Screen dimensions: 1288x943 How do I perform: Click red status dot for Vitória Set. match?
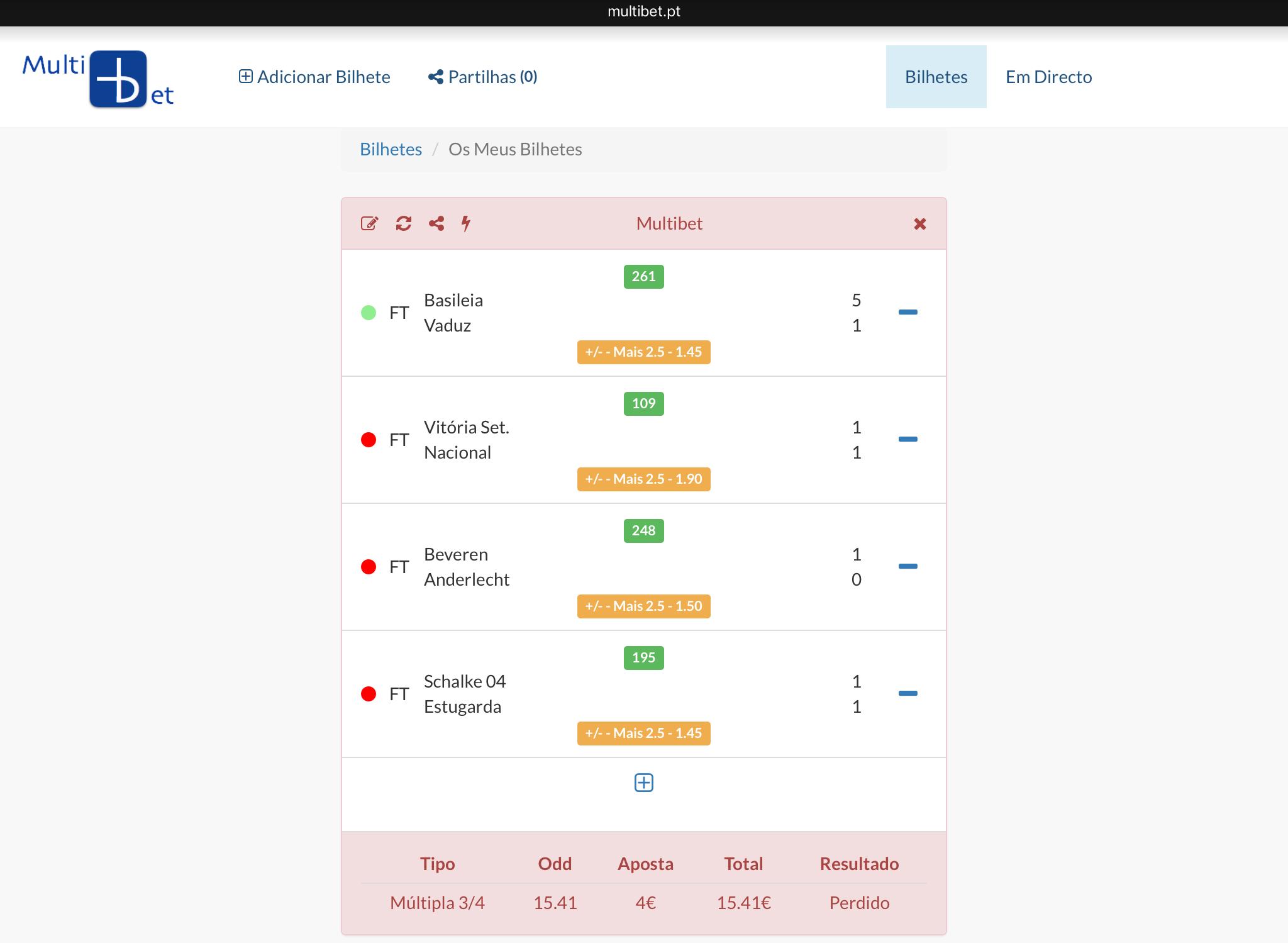369,440
